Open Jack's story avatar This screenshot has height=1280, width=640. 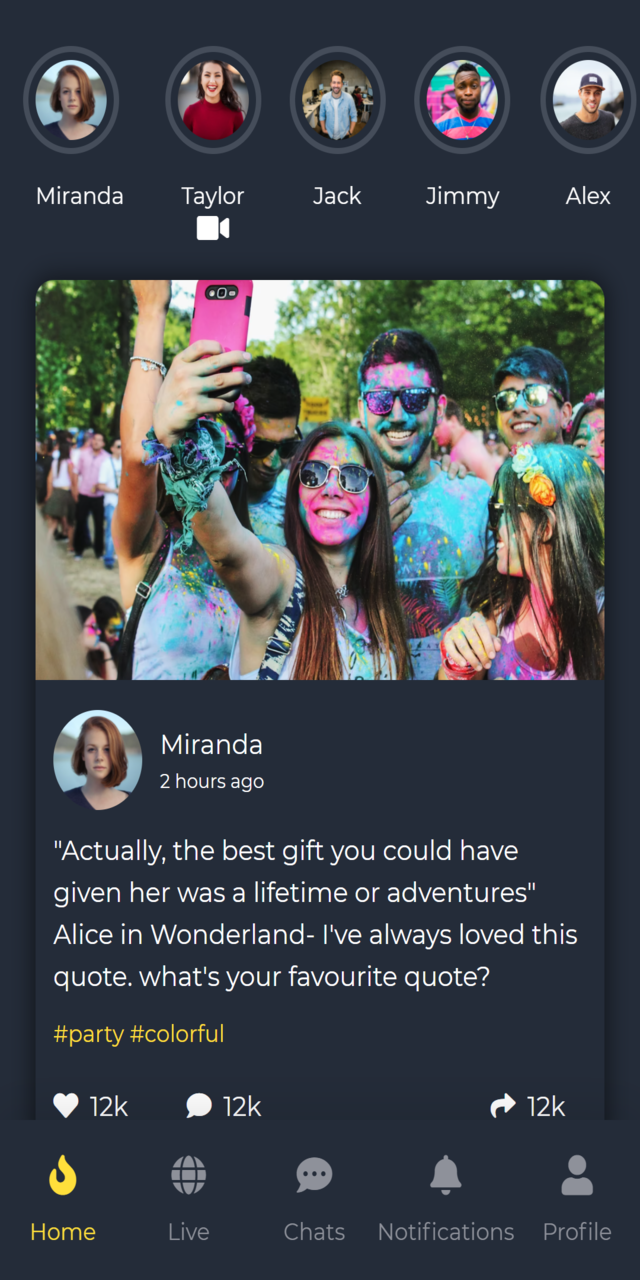(x=338, y=100)
